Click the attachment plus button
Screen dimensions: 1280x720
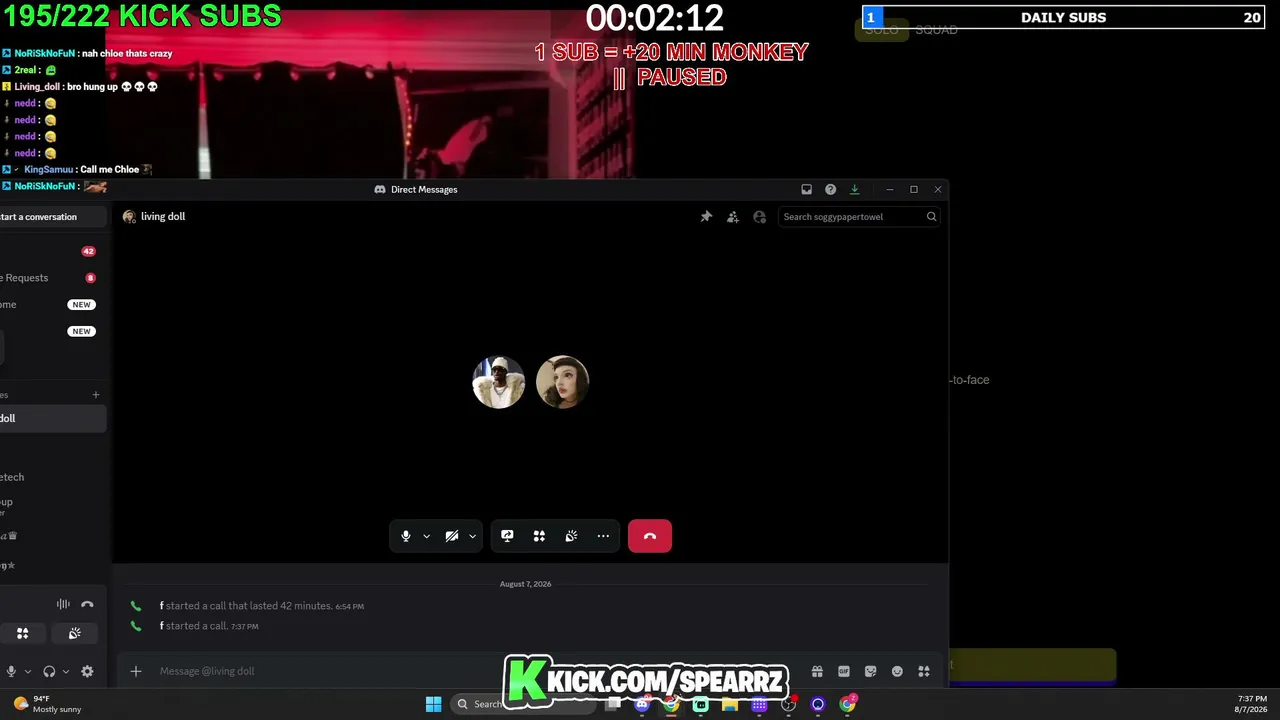[x=136, y=671]
